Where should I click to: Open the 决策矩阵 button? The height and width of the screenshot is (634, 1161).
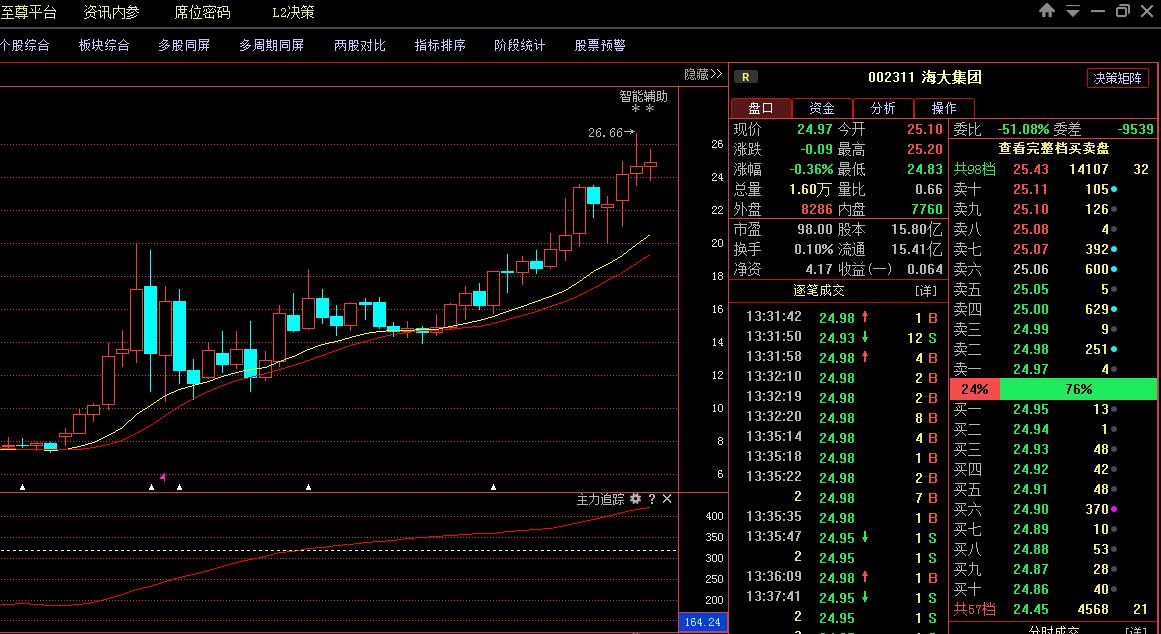tap(1117, 78)
